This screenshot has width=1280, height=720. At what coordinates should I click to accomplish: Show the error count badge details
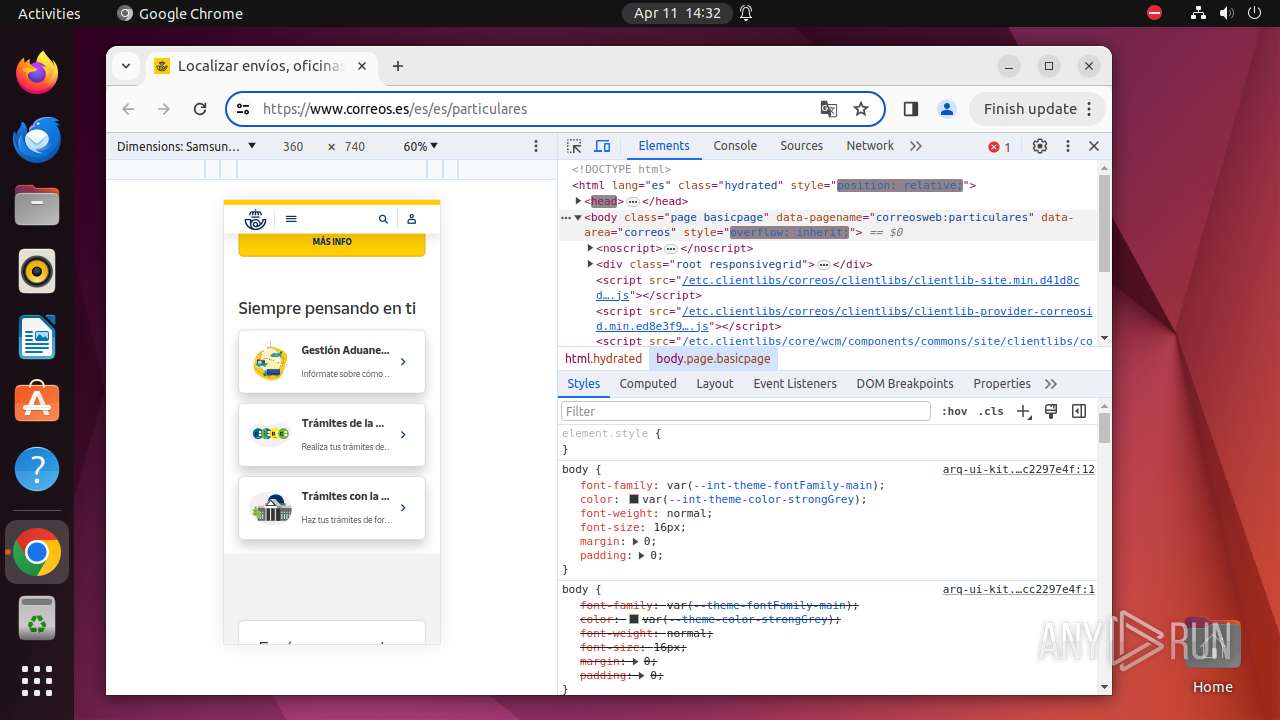1000,147
